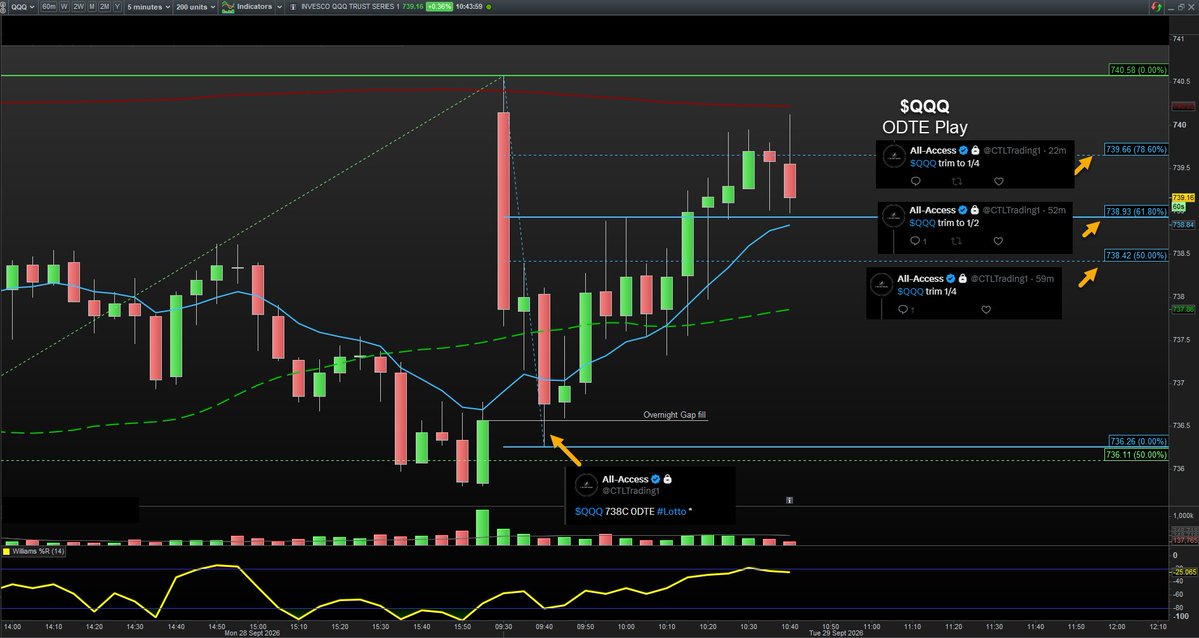Viewport: 1199px width, 638px height.
Task: Click the Indicators chart icon
Action: pos(228,6)
